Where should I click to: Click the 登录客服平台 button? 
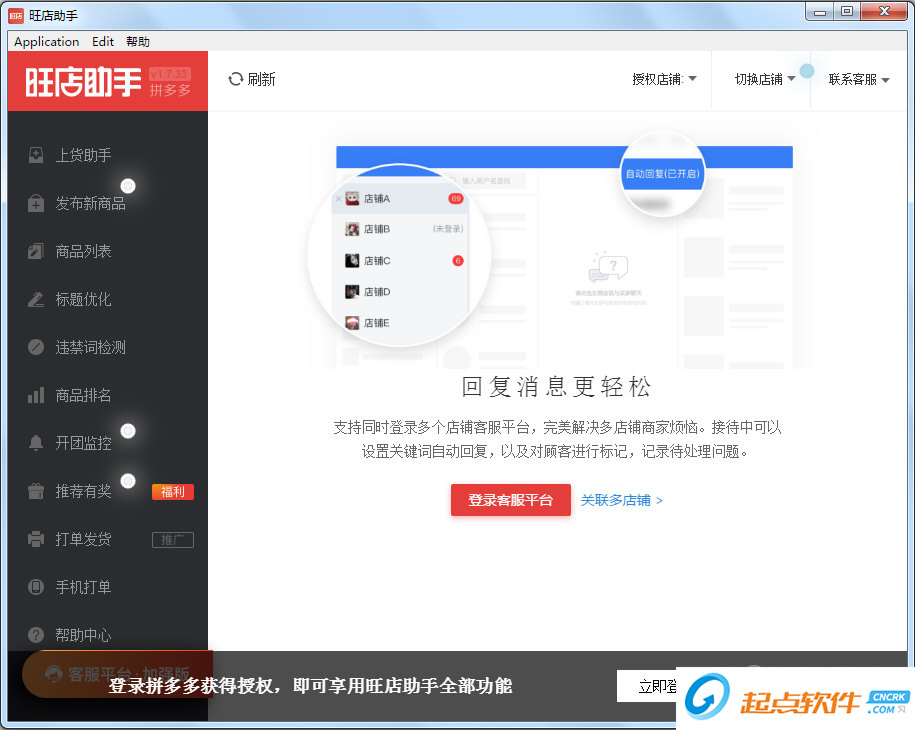(x=510, y=500)
